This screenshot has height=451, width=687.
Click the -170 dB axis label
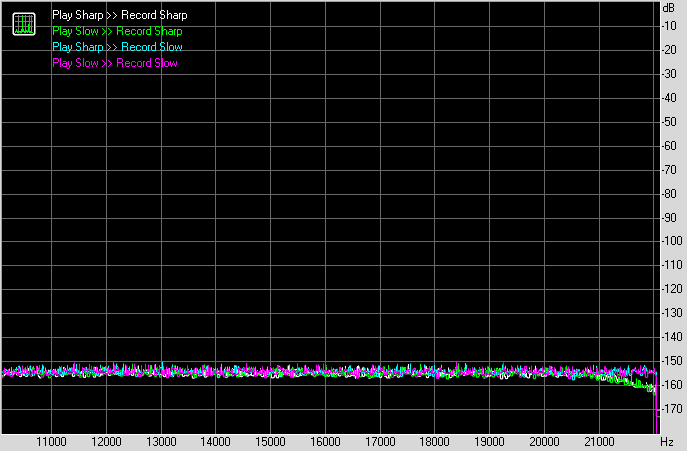coord(670,409)
